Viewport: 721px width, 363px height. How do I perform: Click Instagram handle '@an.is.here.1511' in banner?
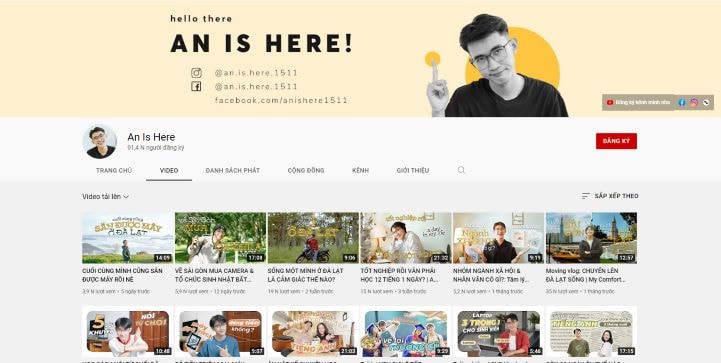(x=256, y=73)
